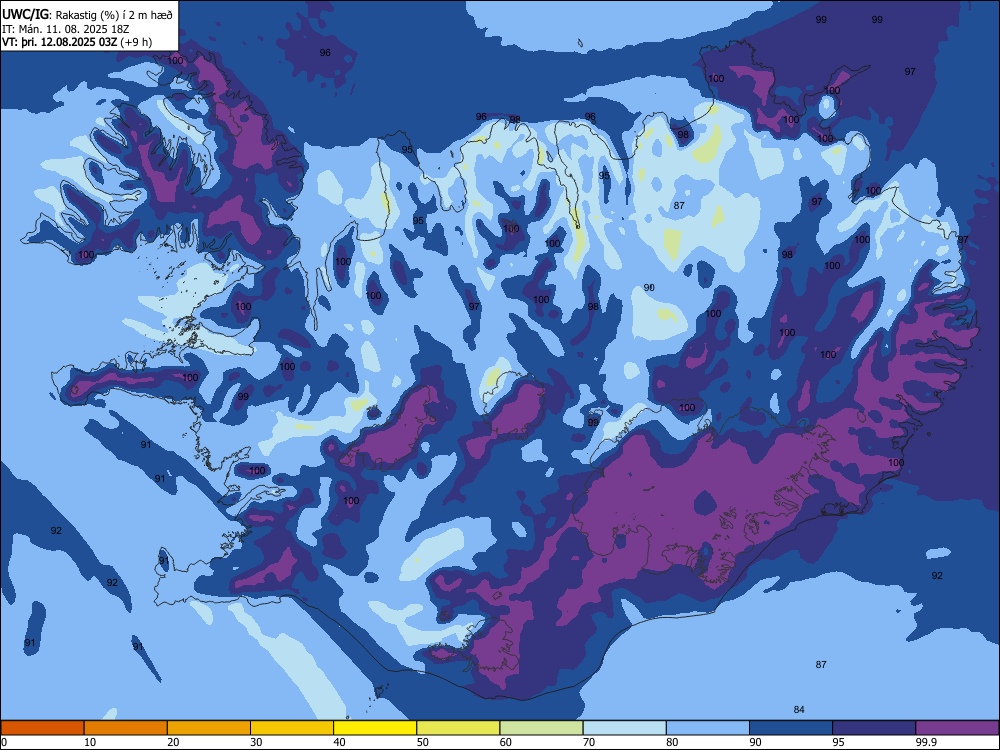Select the 95–99.9 navy legend swatch

(x=874, y=728)
